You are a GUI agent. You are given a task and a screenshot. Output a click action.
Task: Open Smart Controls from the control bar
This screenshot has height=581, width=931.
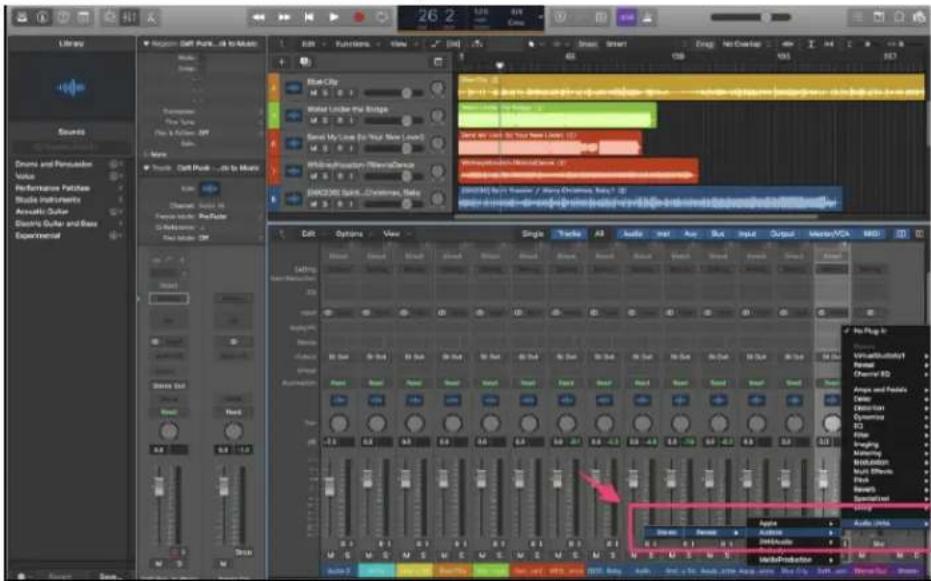tap(110, 17)
